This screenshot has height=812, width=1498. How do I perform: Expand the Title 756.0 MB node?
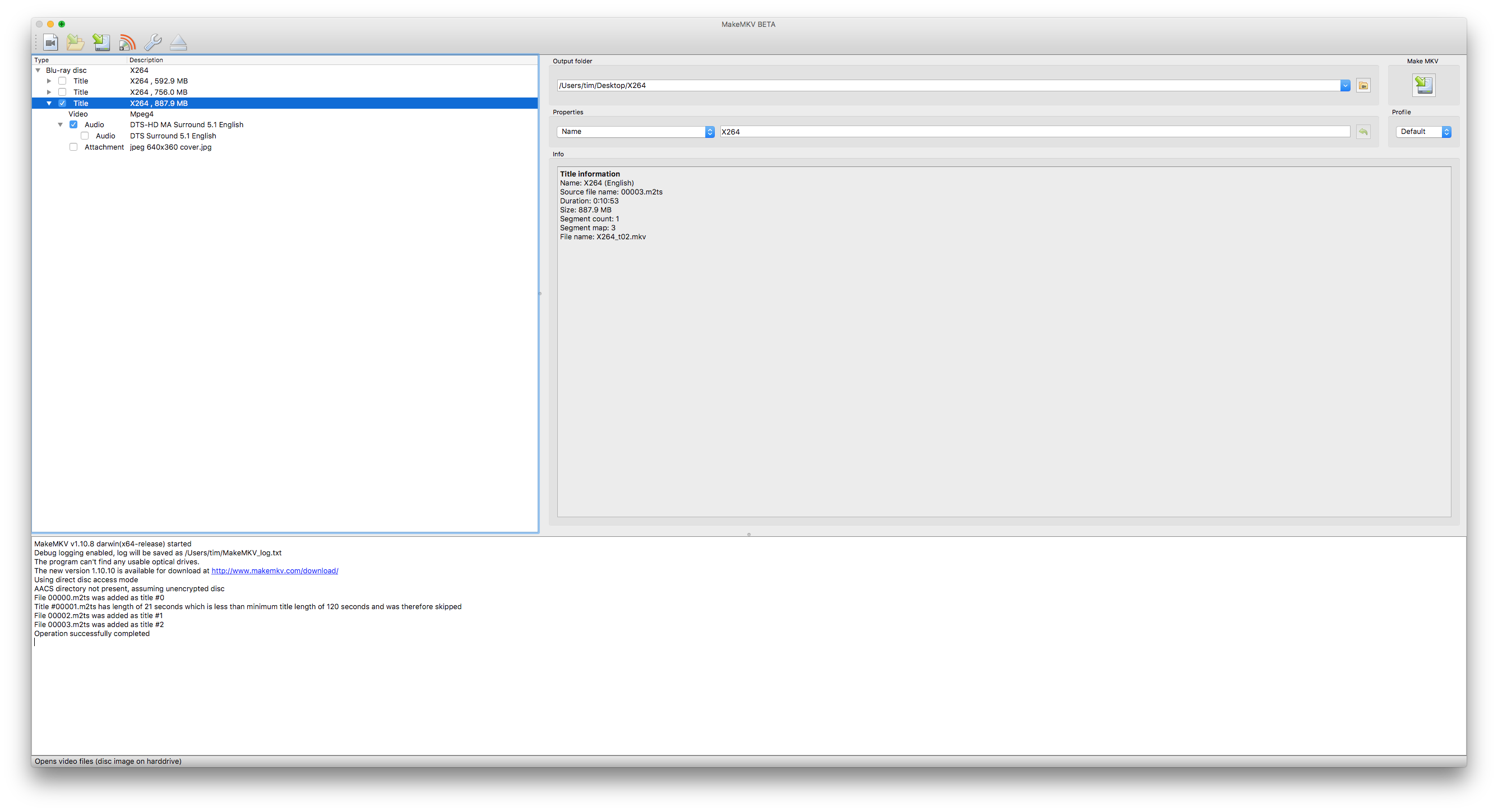click(49, 92)
